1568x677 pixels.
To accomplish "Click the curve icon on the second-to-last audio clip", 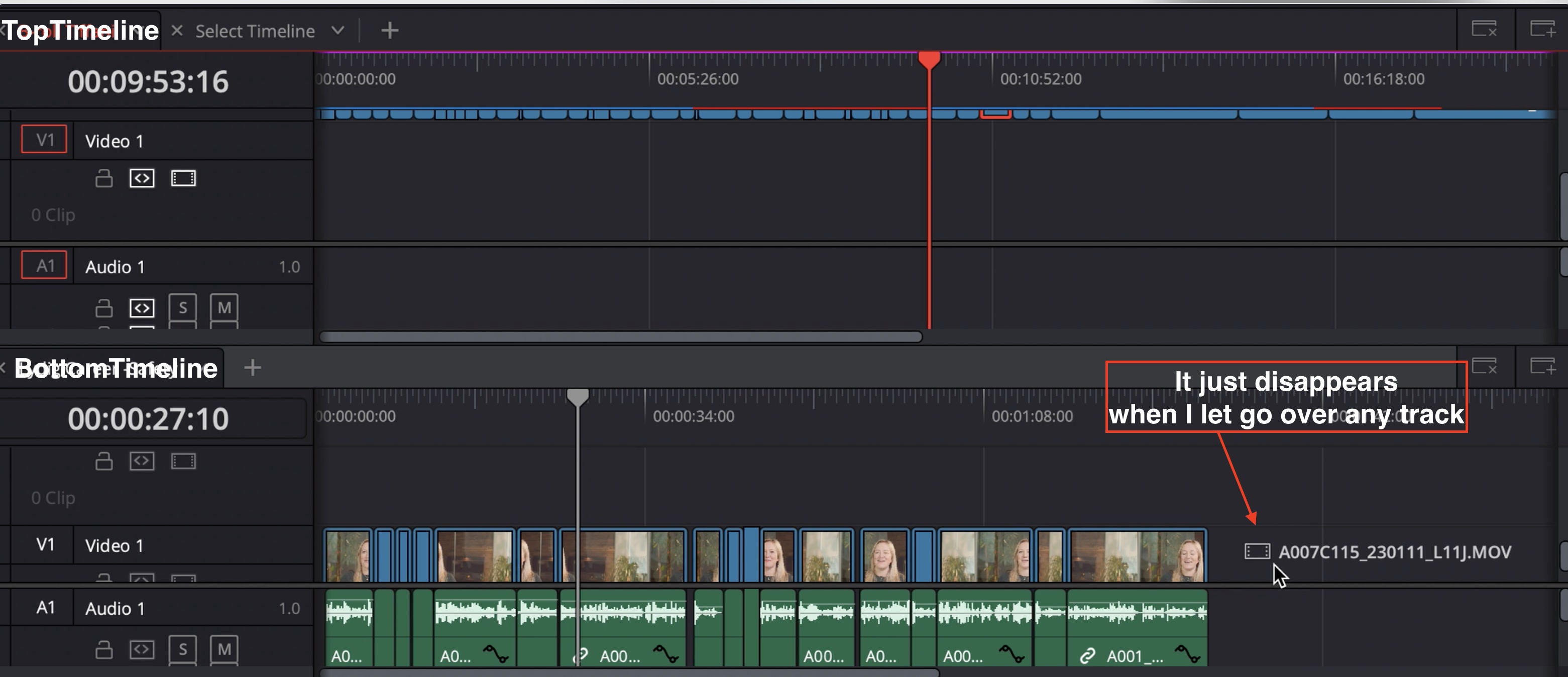I will [1011, 654].
